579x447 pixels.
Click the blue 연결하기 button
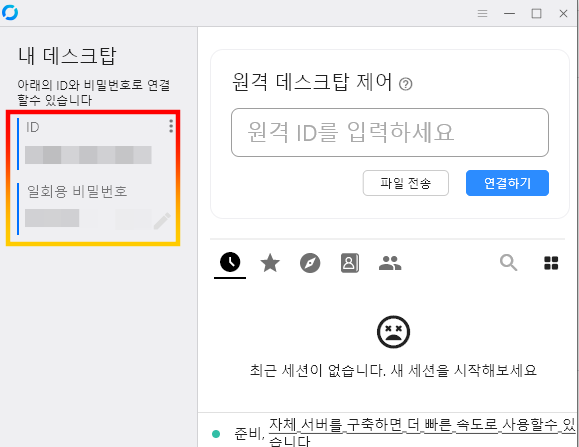(x=507, y=183)
